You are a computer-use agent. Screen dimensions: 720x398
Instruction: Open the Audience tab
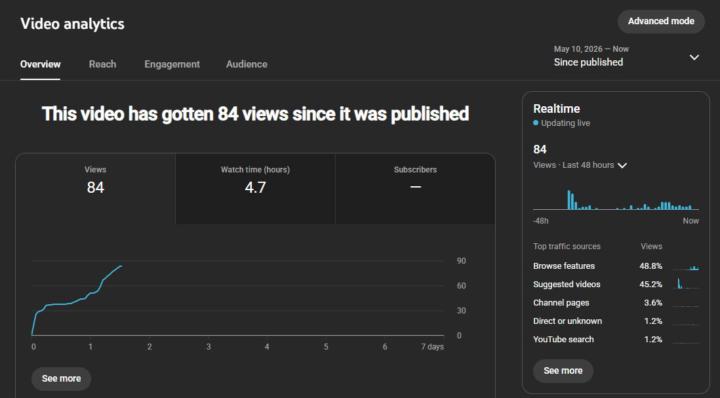tap(247, 64)
